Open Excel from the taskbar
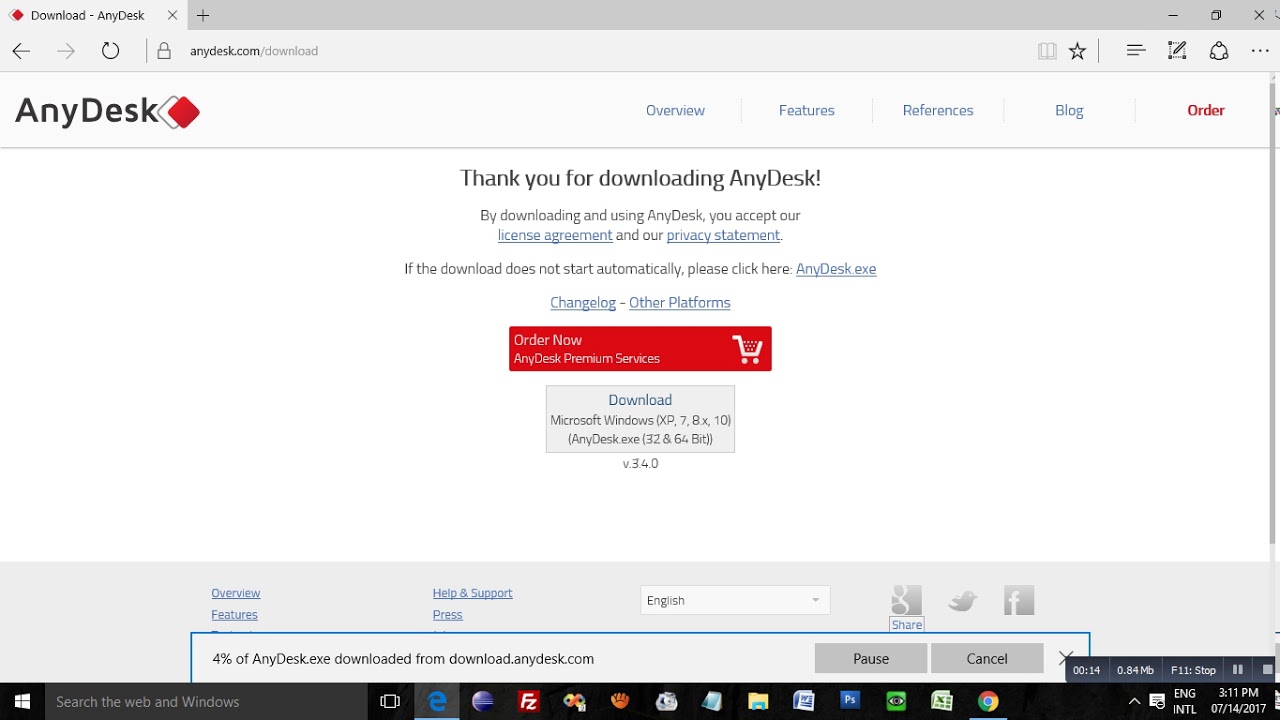This screenshot has height=720, width=1280. [942, 702]
